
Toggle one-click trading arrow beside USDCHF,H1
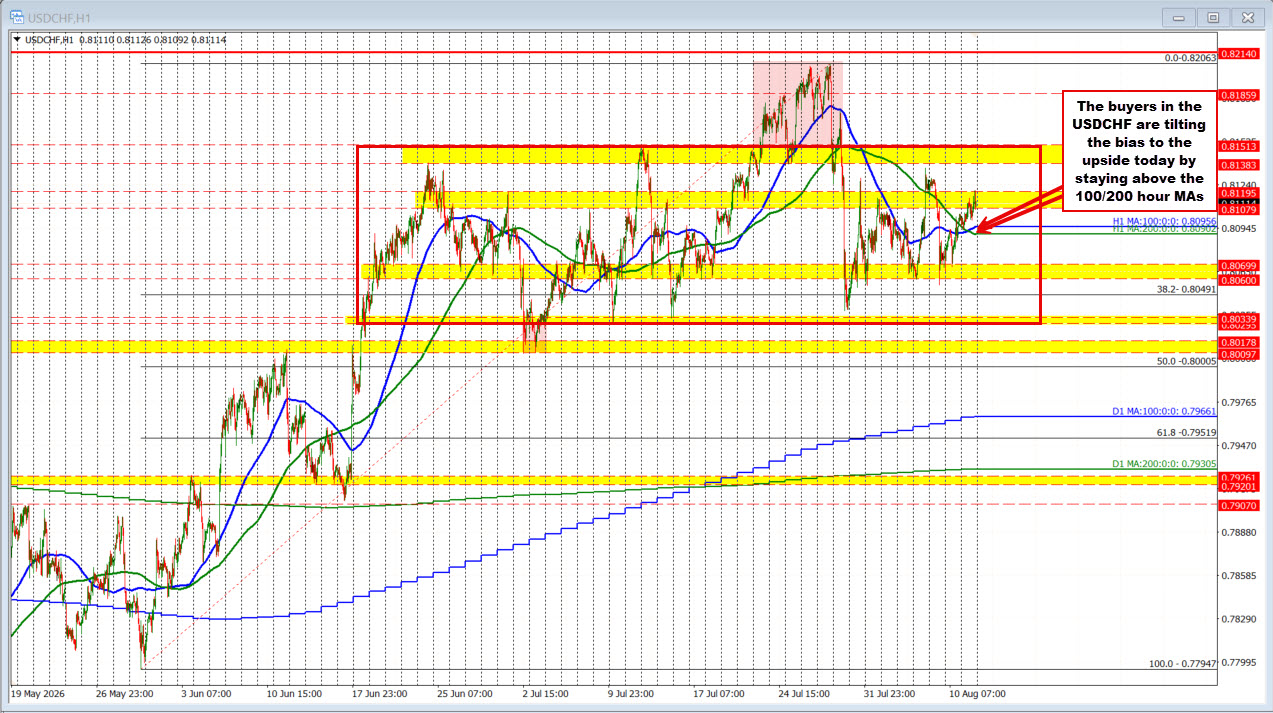point(17,39)
